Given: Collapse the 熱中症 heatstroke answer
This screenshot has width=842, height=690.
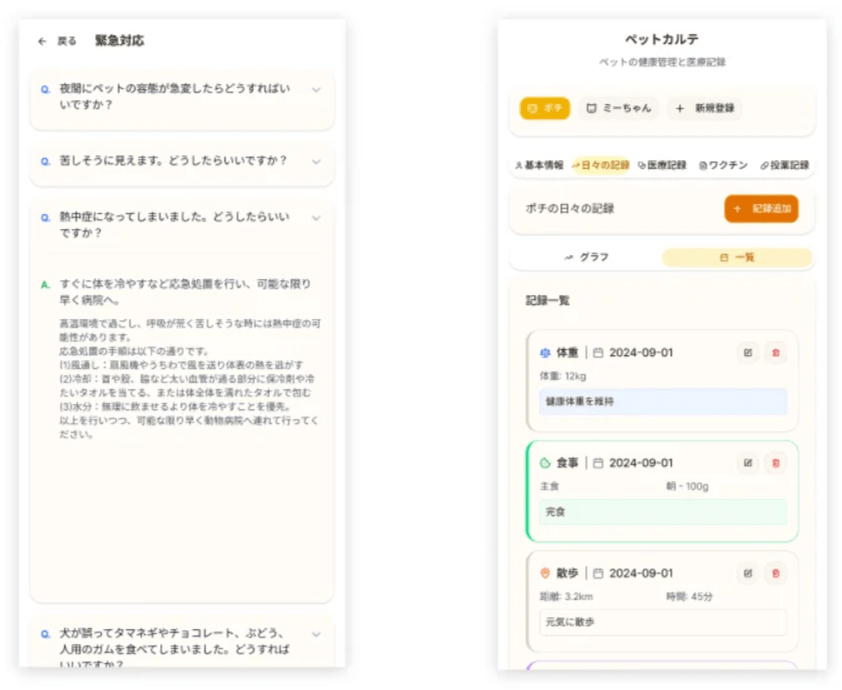Looking at the screenshot, I should (316, 217).
